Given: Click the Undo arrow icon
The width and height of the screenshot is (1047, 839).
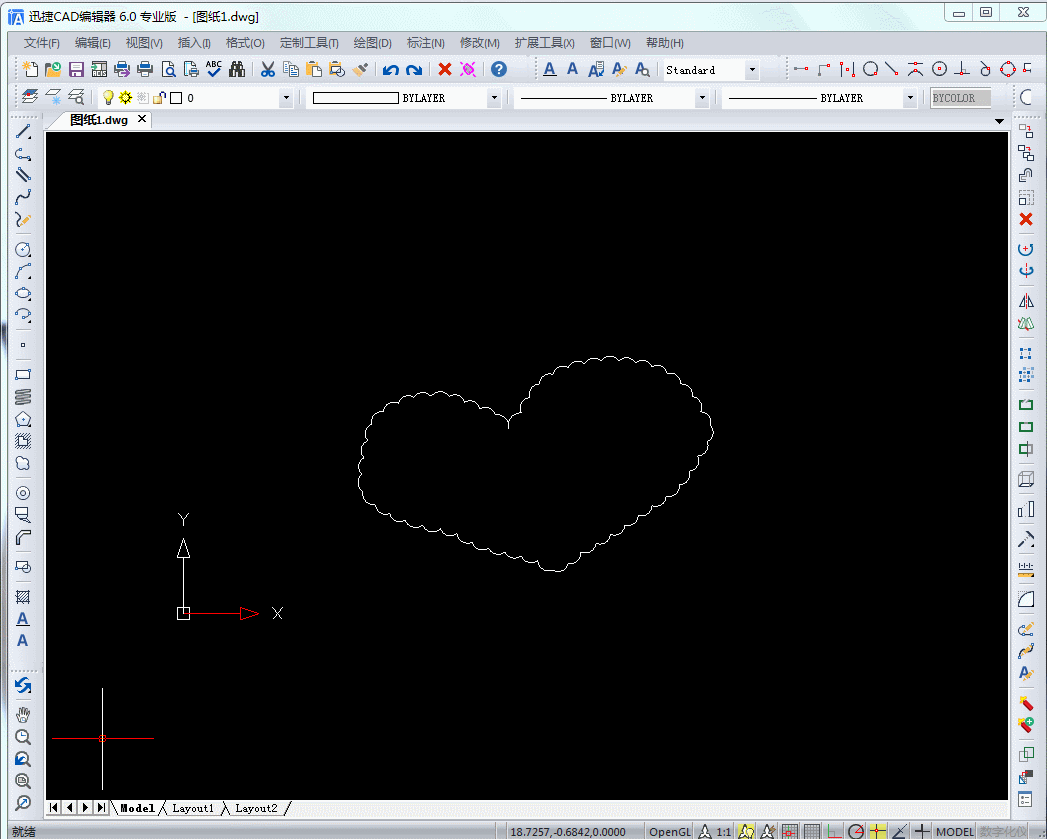Looking at the screenshot, I should [391, 69].
